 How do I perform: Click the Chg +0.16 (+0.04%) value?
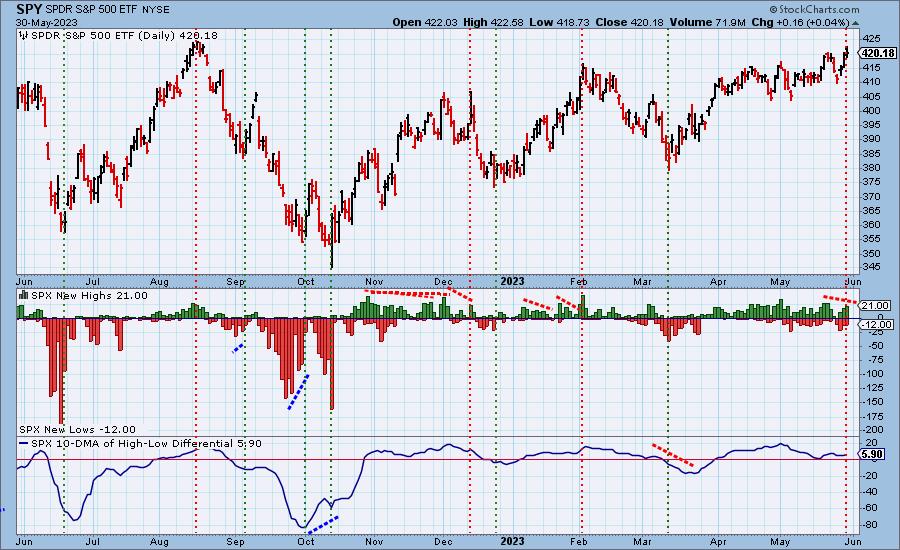coord(800,22)
